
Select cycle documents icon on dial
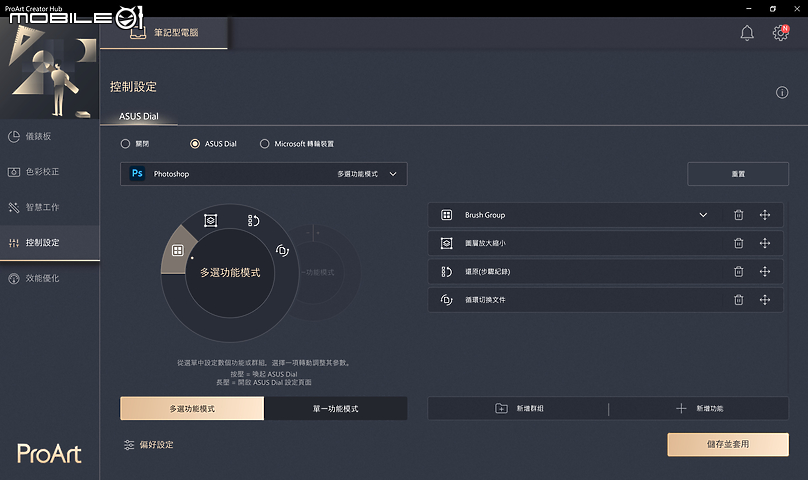282,251
